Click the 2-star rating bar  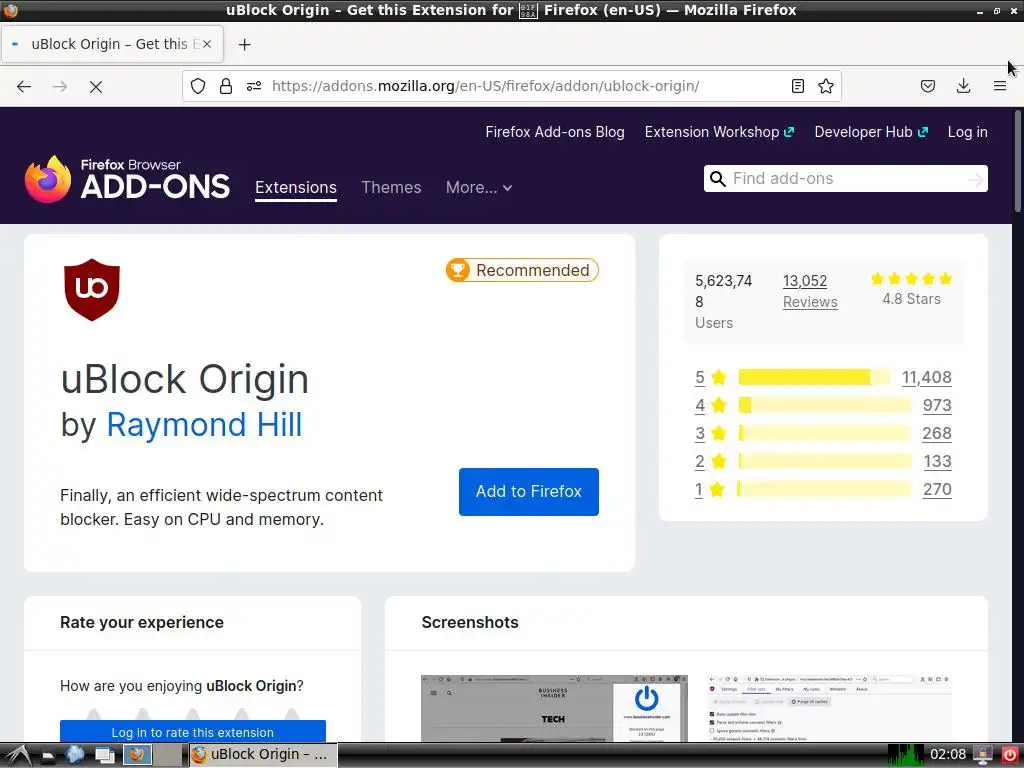[x=825, y=461]
